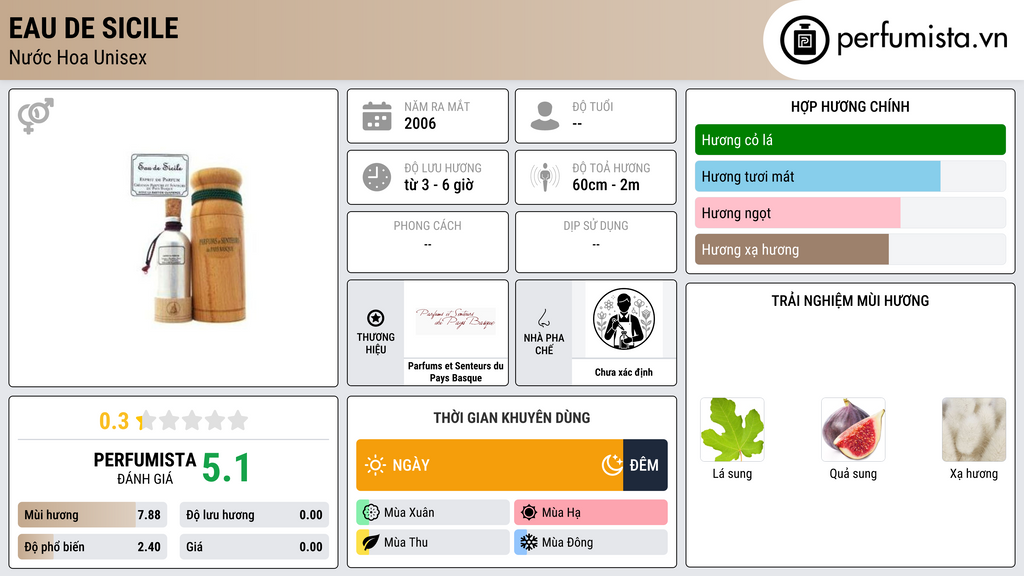Viewport: 1024px width, 576px height.
Task: Click the Mùa Đông season label
Action: [567, 542]
